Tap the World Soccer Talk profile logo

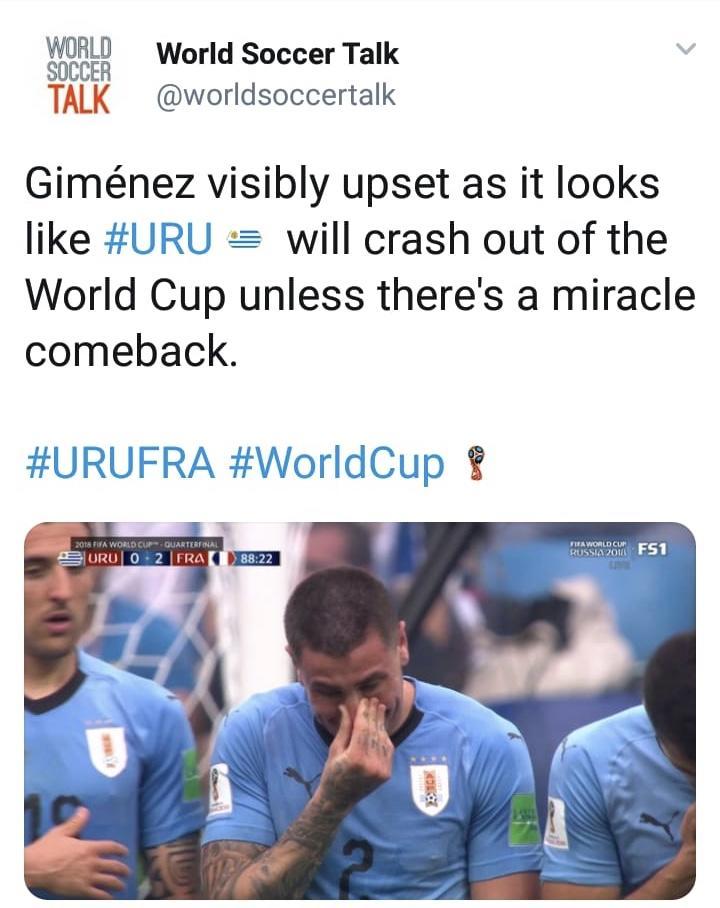coord(78,75)
